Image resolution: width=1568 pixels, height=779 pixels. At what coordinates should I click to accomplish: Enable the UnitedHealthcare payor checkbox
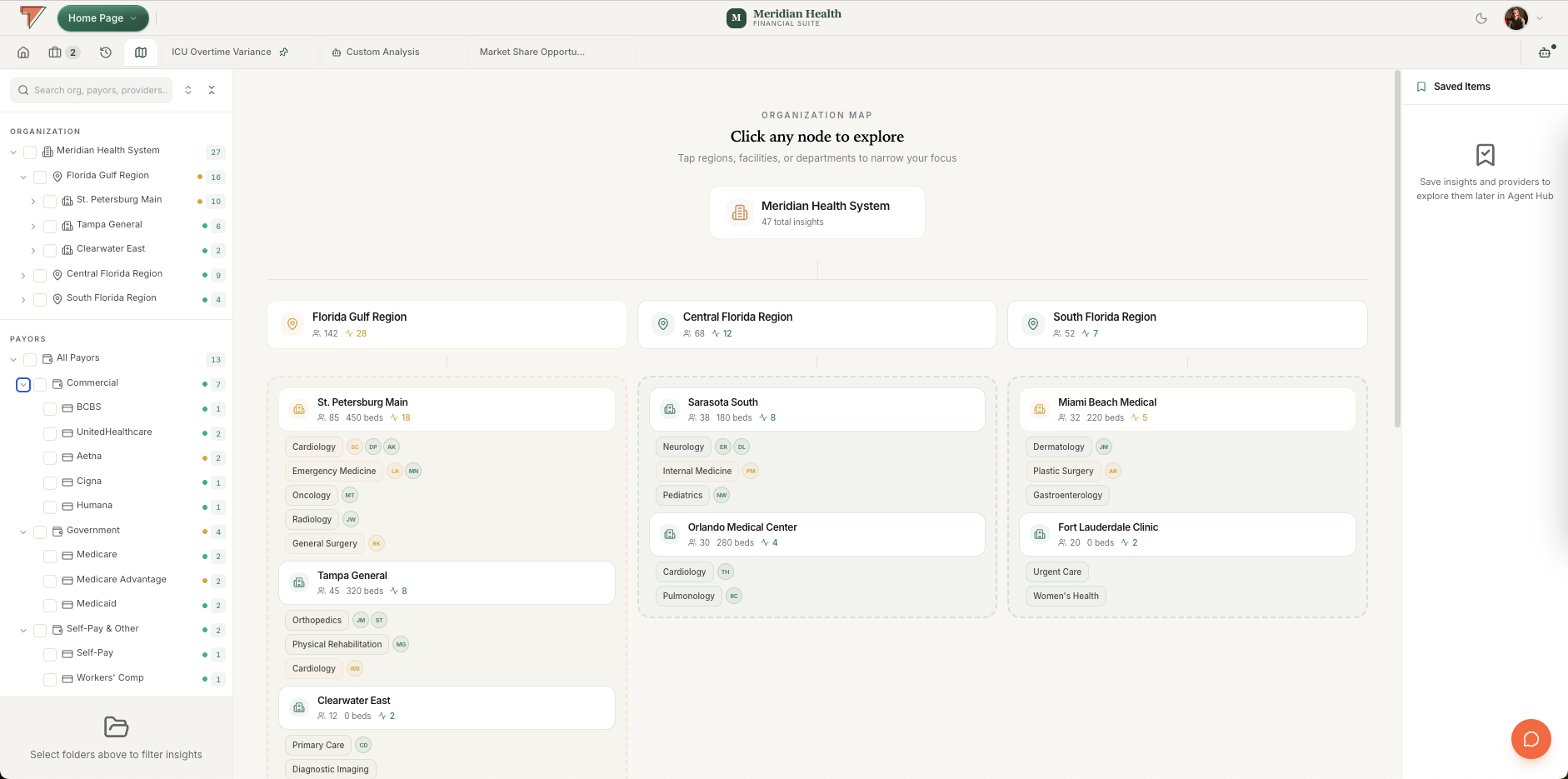[x=50, y=433]
